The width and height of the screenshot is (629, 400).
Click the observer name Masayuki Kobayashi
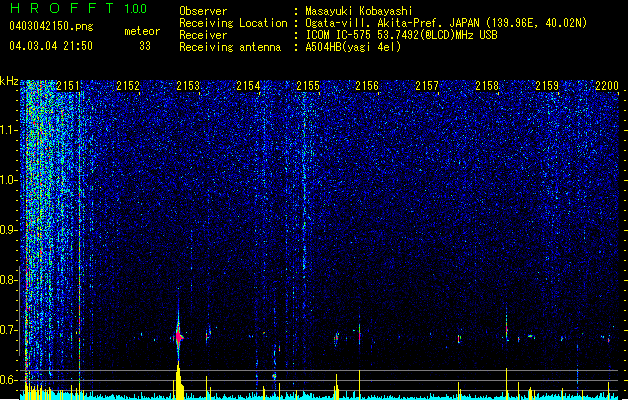(x=359, y=11)
